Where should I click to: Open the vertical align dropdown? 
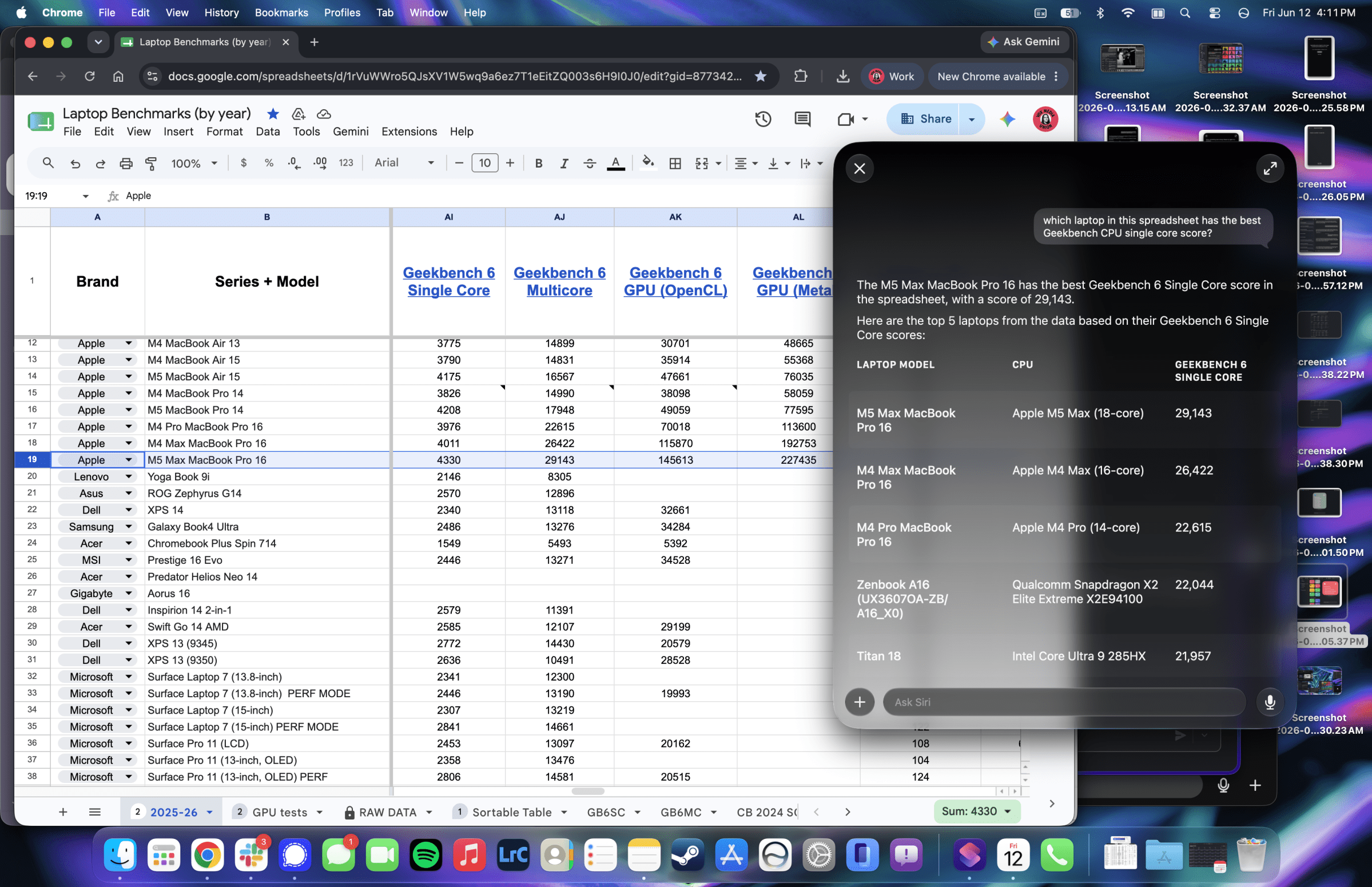tap(778, 164)
